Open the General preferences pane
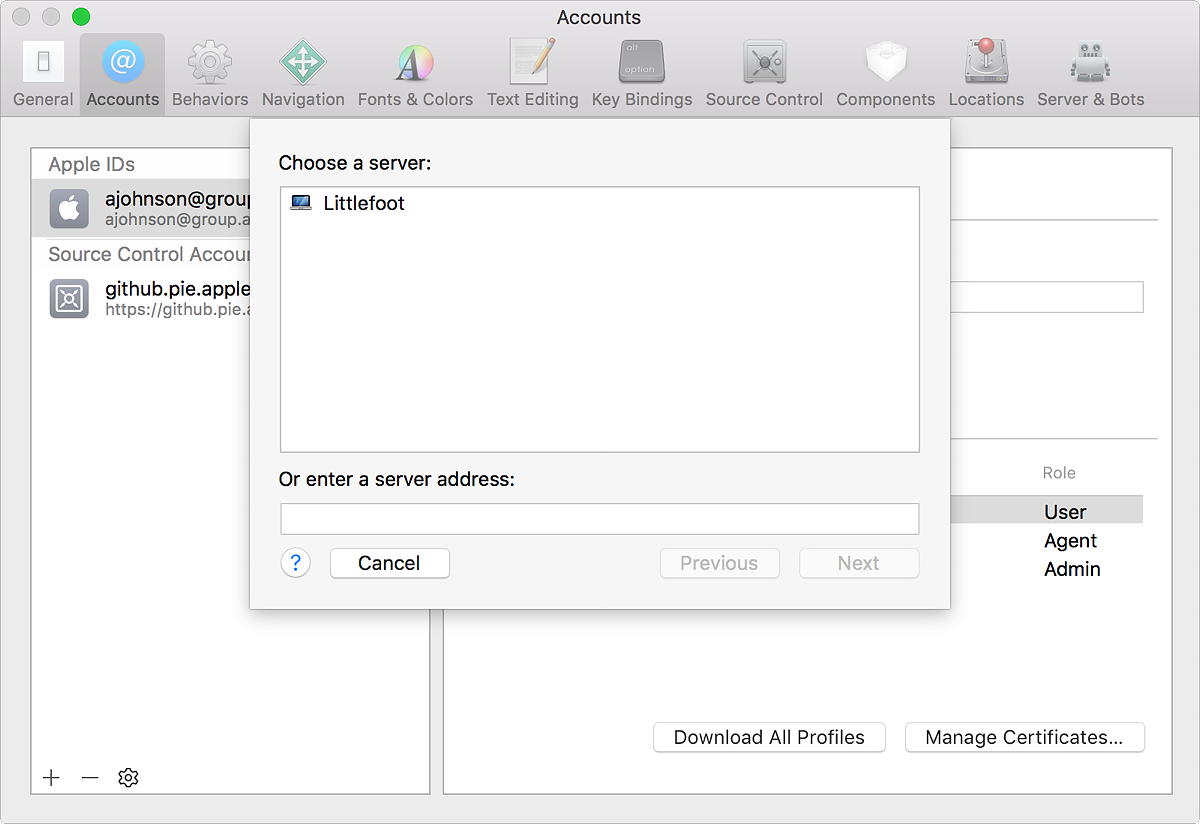 tap(43, 75)
